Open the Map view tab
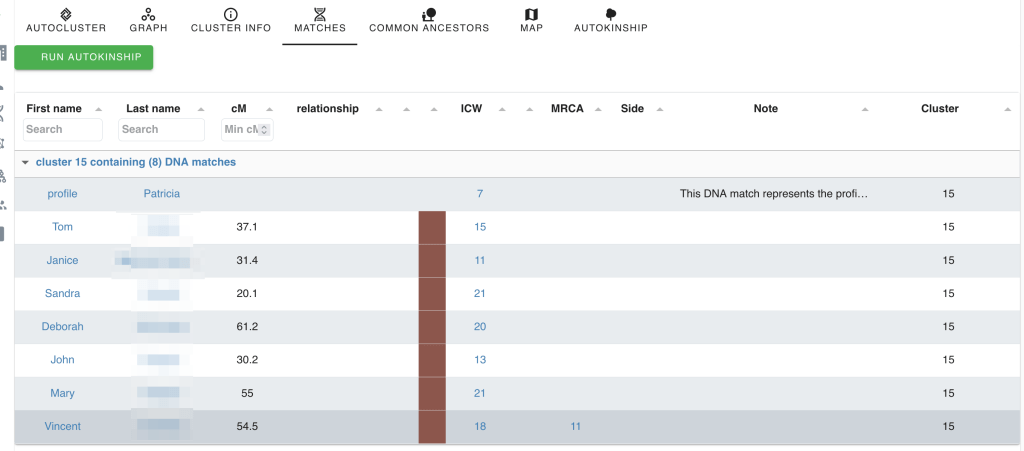Viewport: 1024px width, 451px height. tap(531, 20)
